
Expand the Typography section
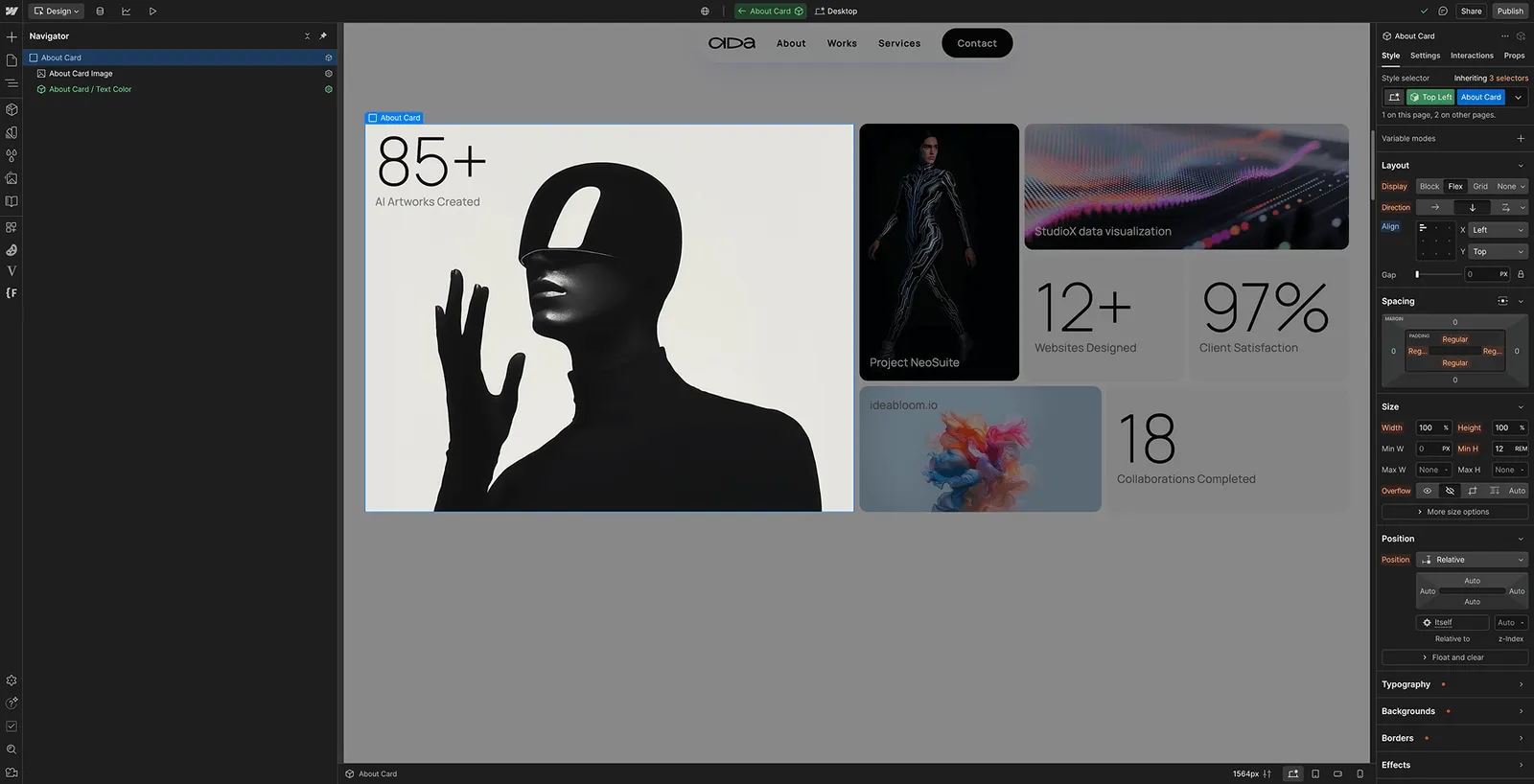coord(1454,684)
